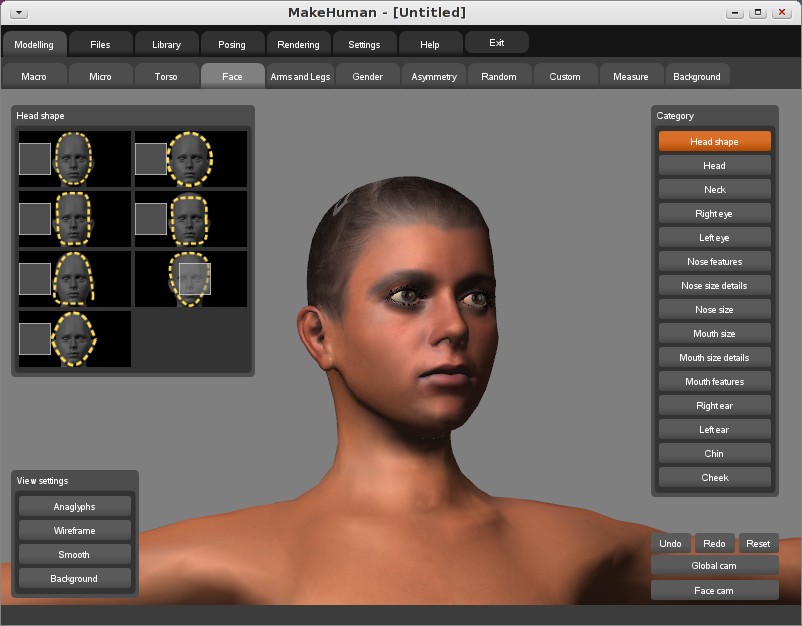Toggle Smooth view setting
Screen dimensions: 802x626
(75, 554)
